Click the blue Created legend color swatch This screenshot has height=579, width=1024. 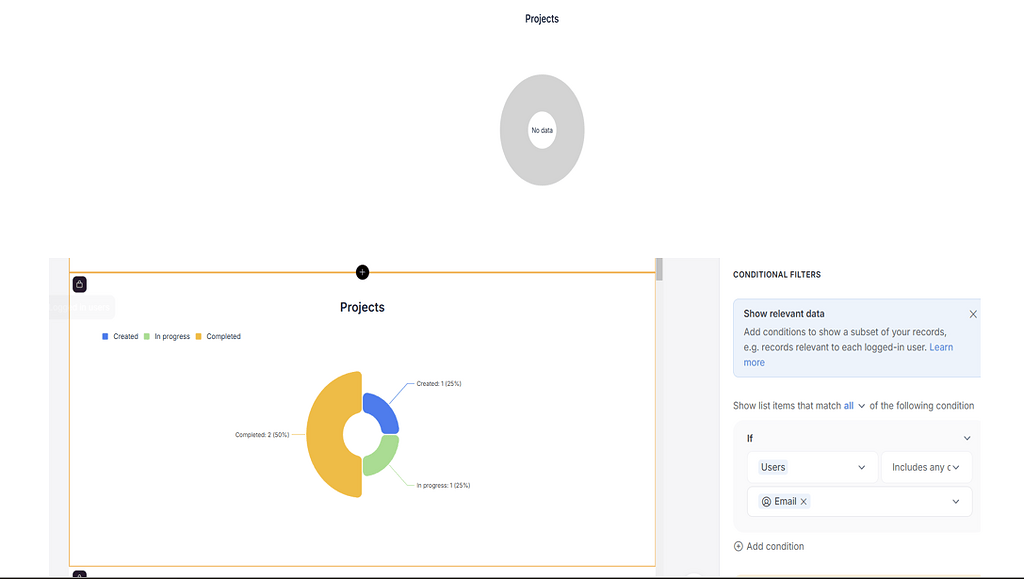click(x=104, y=336)
